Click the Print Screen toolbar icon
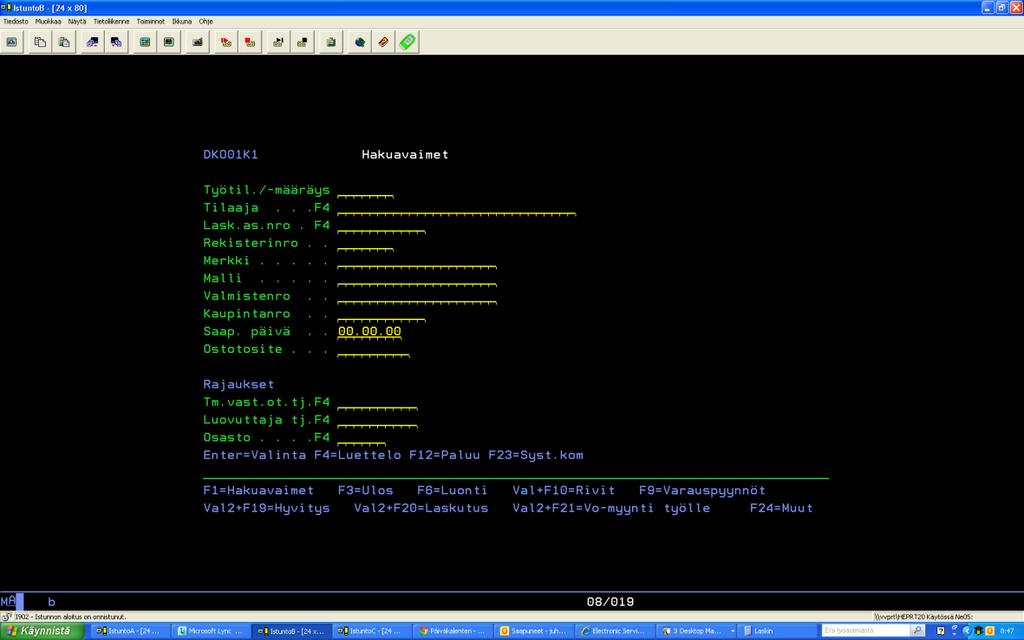Screen dimensions: 1024x640 click(12, 42)
